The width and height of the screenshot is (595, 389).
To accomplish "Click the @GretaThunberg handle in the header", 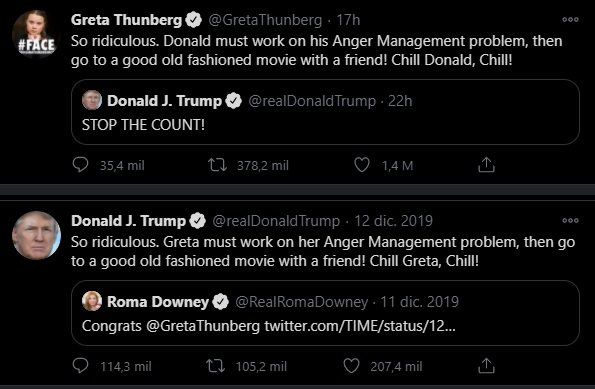I will click(265, 20).
